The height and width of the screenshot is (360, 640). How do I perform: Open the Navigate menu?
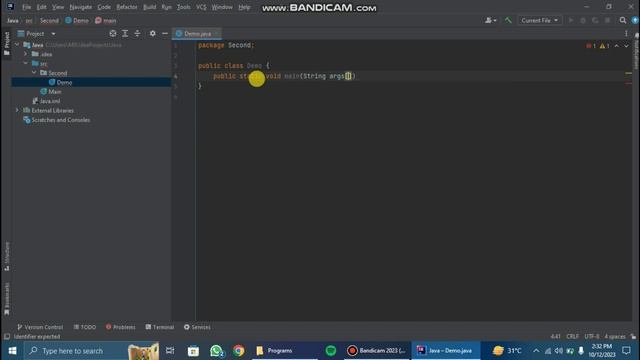pyautogui.click(x=80, y=7)
